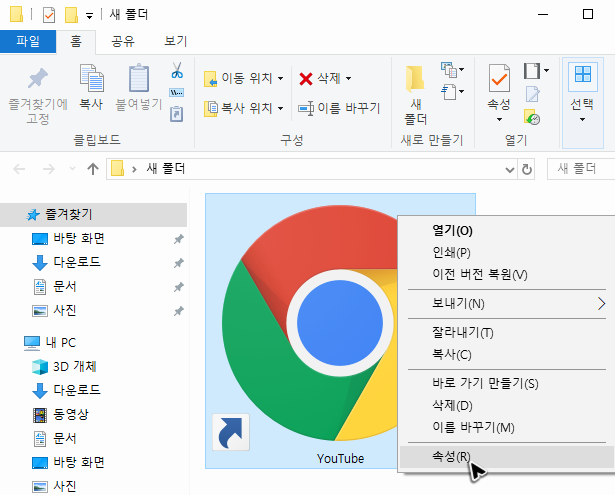Click the ribbon Copy (복사) icon

tap(91, 78)
